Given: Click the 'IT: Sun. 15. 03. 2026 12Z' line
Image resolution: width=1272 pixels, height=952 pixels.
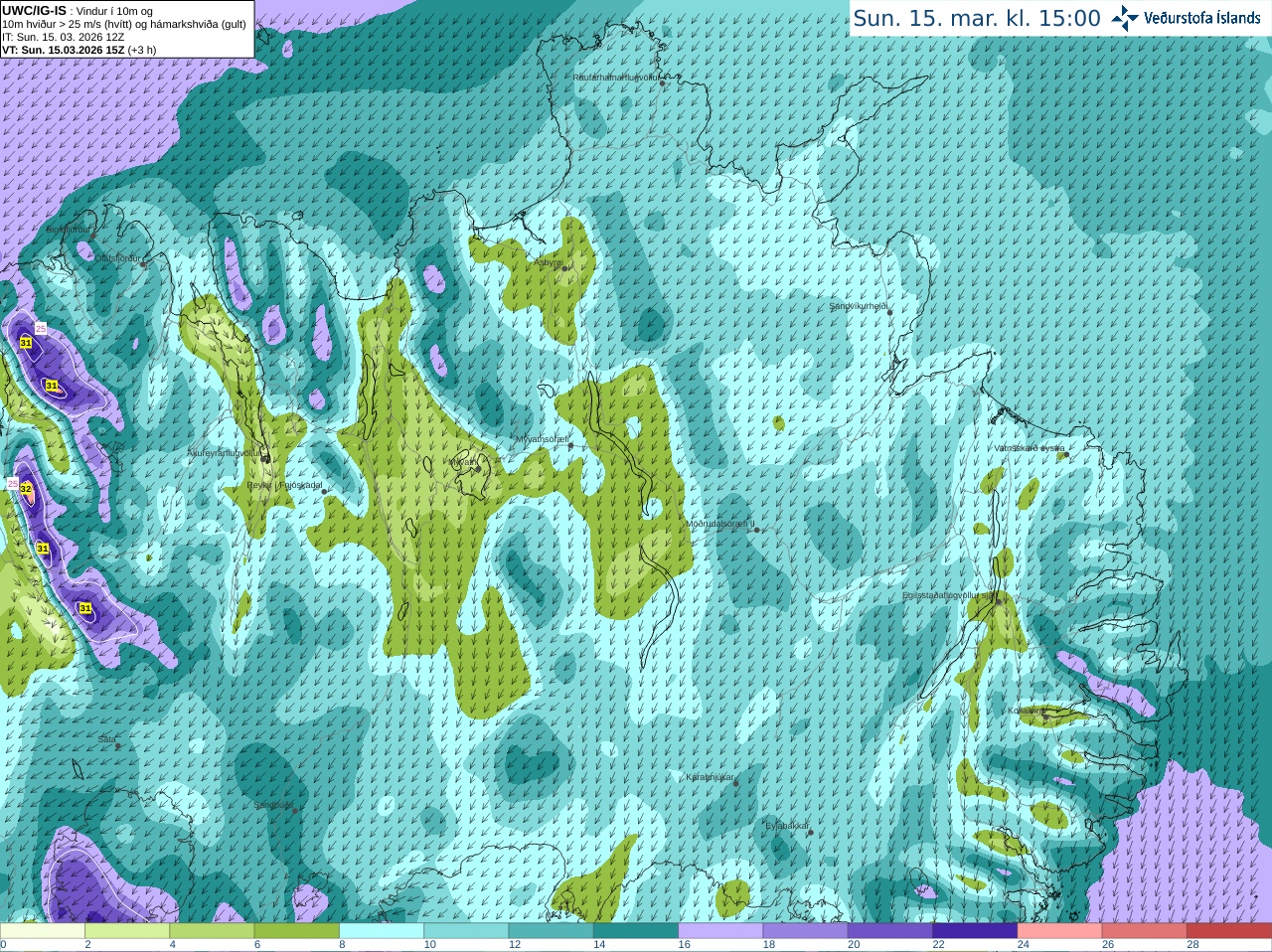Looking at the screenshot, I should pyautogui.click(x=64, y=37).
